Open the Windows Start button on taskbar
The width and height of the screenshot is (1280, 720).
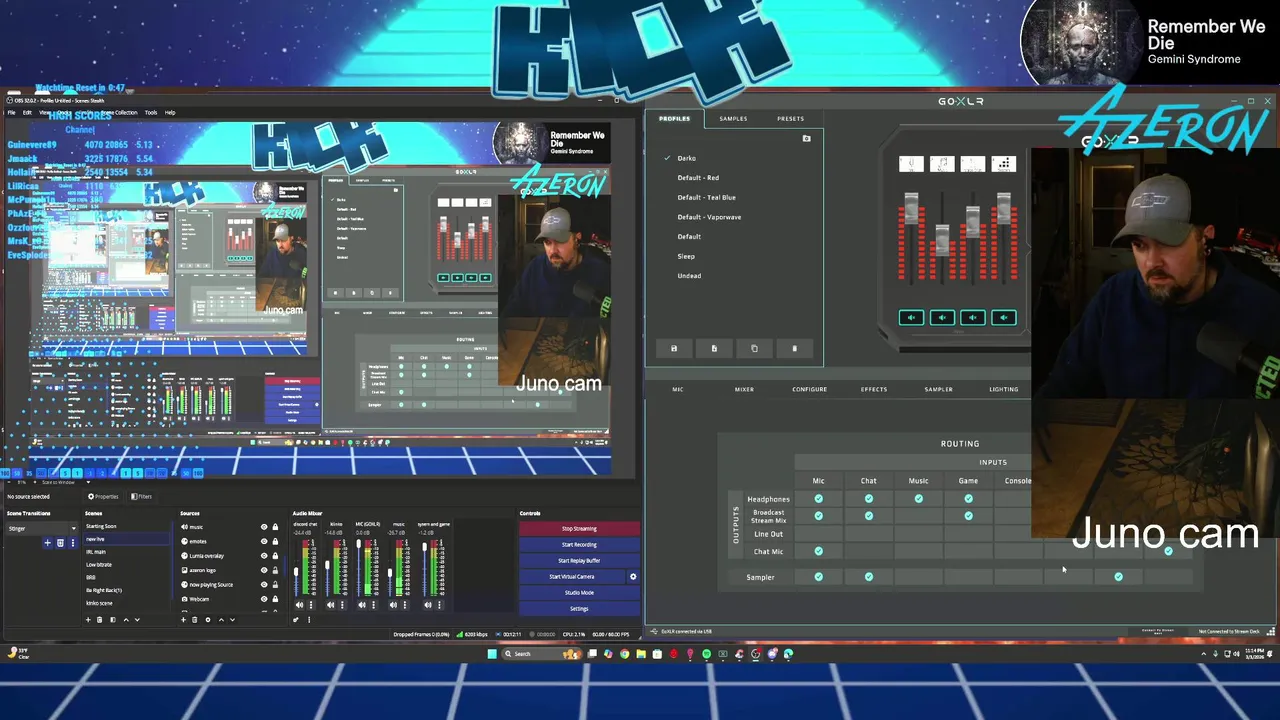(492, 654)
